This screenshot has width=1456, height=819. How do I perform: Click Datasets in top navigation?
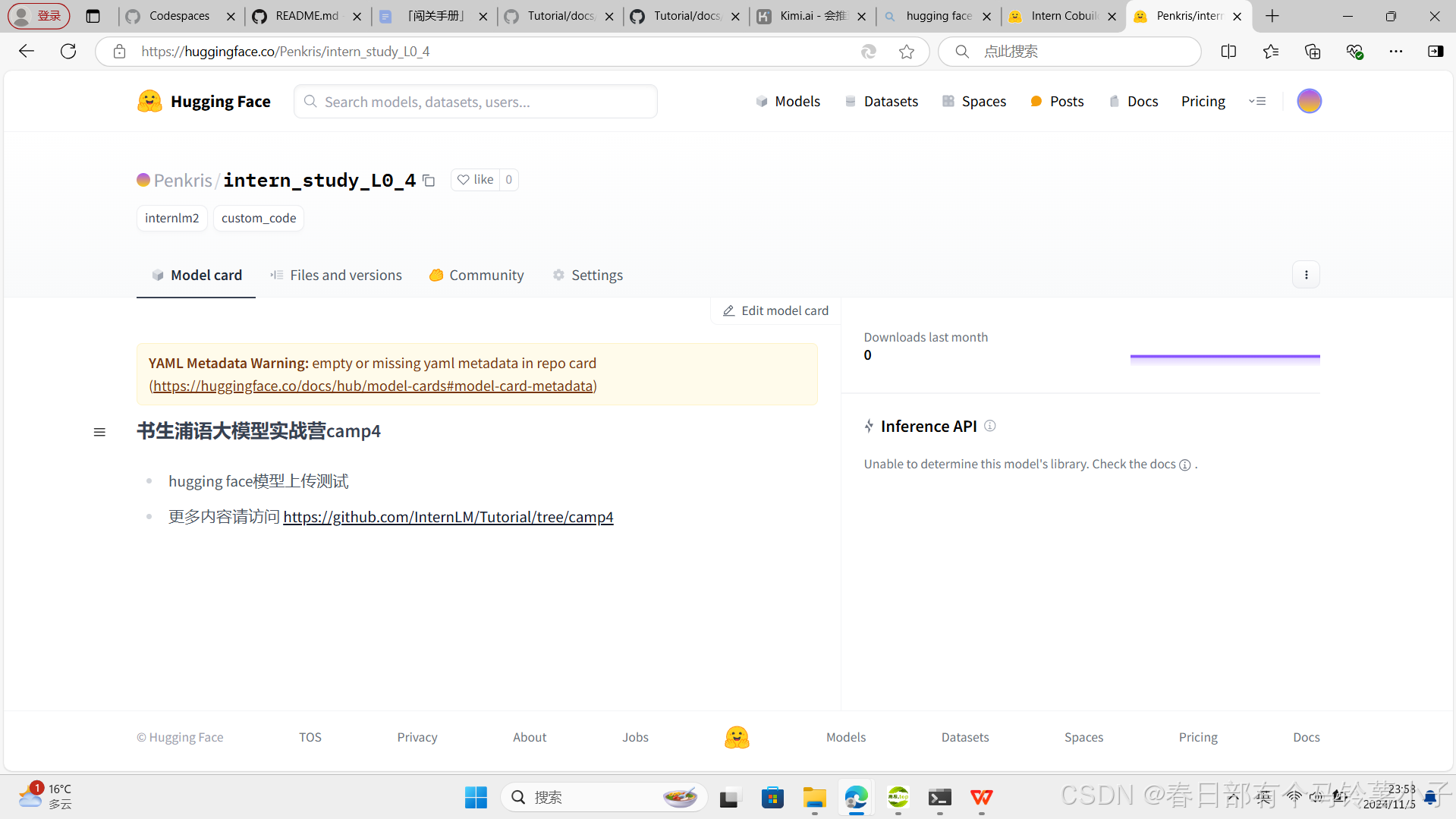coord(882,102)
